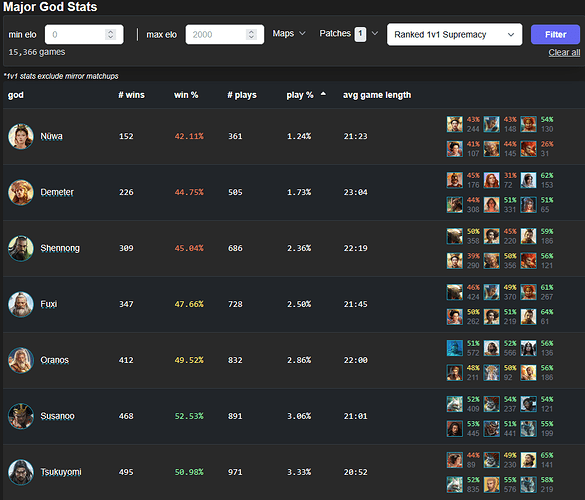Click Oranos's god portrait icon
Screen dimensions: 585x500
tap(21, 360)
